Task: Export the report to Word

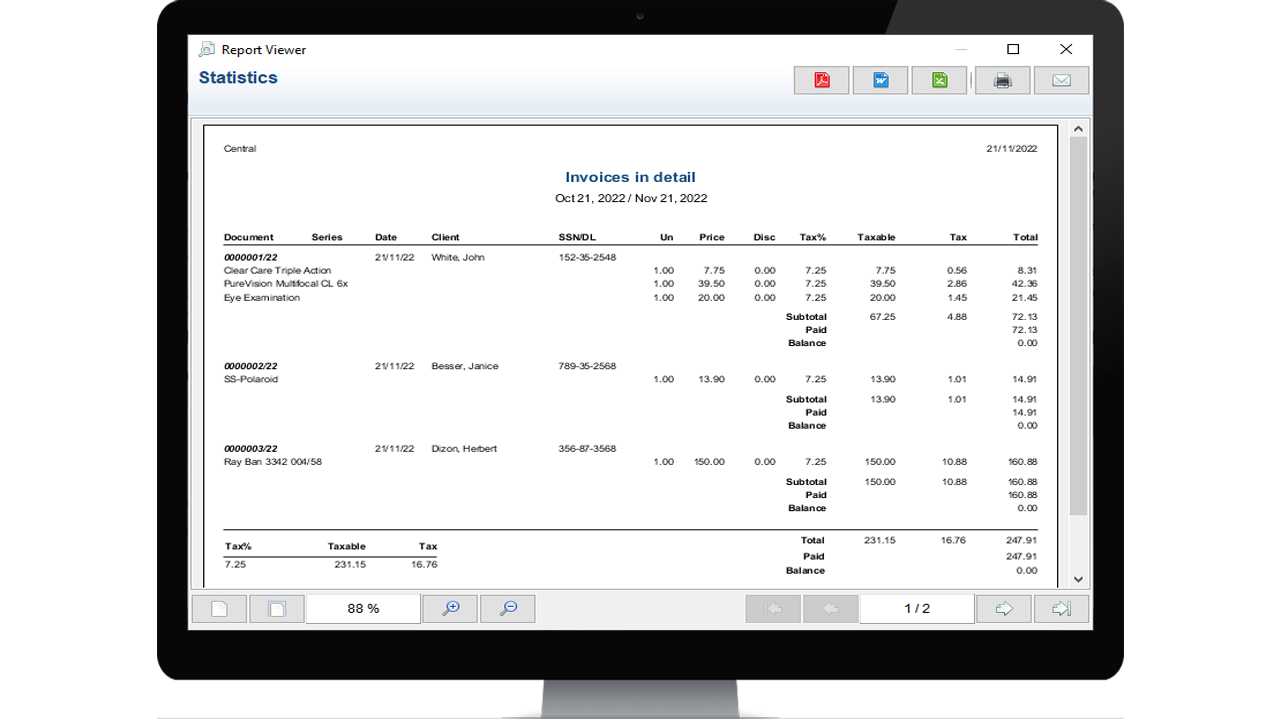Action: click(880, 81)
